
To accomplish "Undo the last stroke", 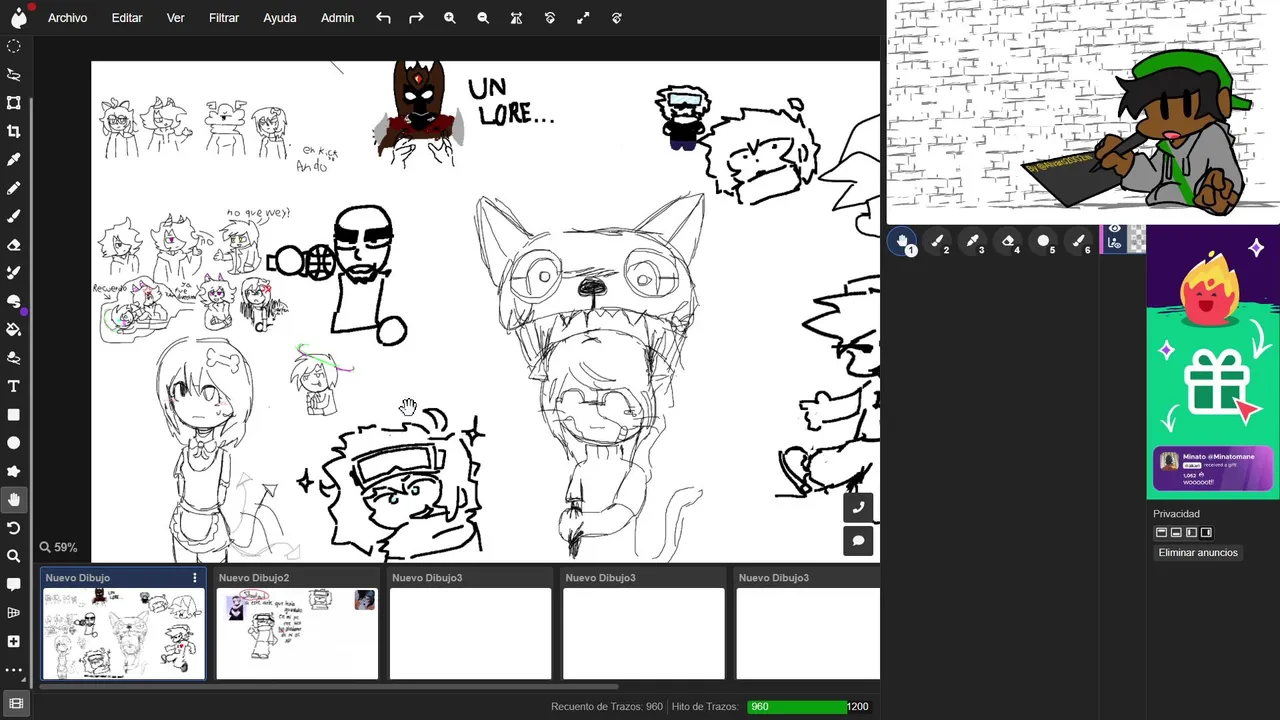I will [383, 18].
